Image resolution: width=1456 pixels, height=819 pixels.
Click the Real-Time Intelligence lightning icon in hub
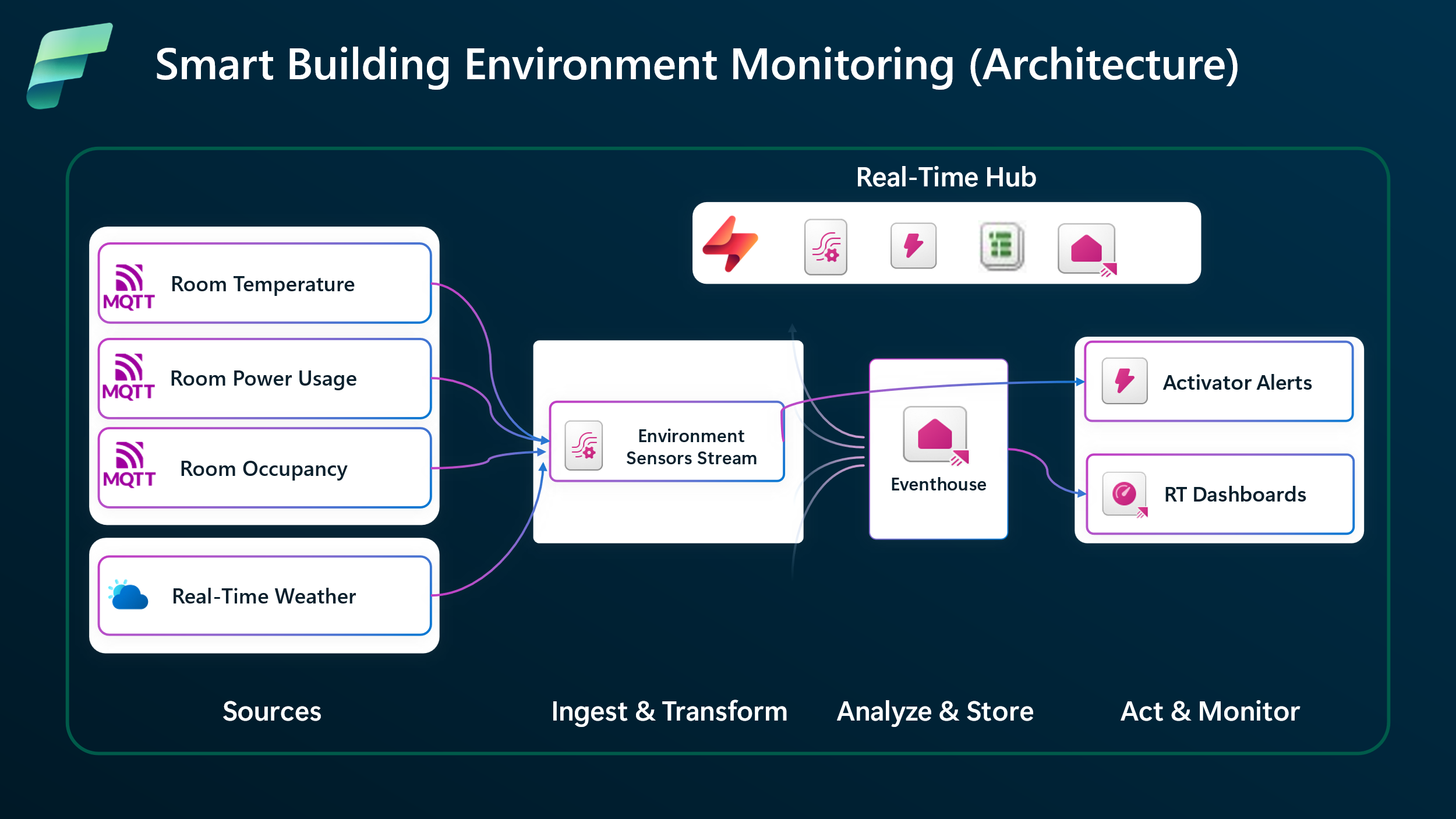730,244
